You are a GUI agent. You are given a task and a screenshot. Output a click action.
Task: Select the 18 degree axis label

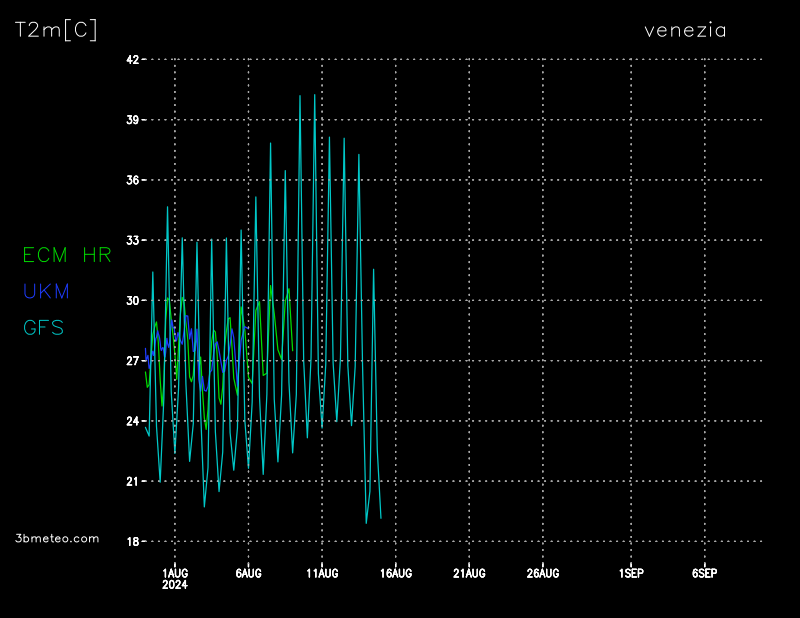pos(132,541)
